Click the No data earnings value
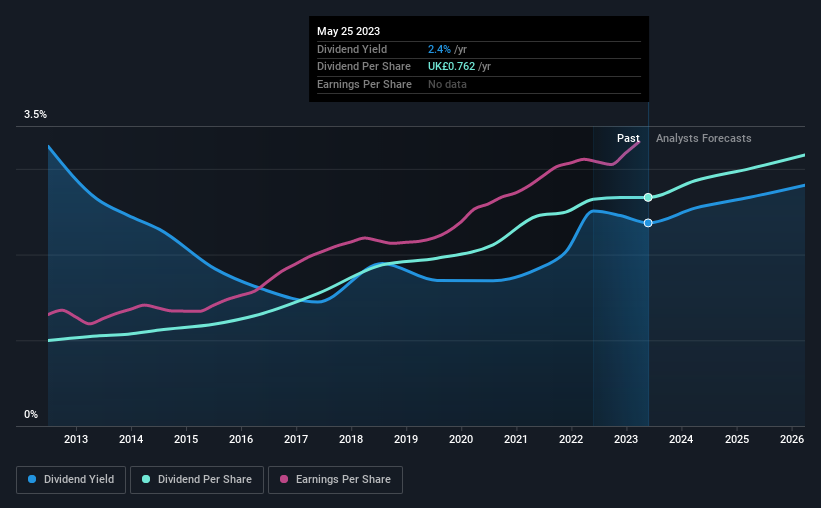Screen dimensions: 821x508 [x=447, y=84]
